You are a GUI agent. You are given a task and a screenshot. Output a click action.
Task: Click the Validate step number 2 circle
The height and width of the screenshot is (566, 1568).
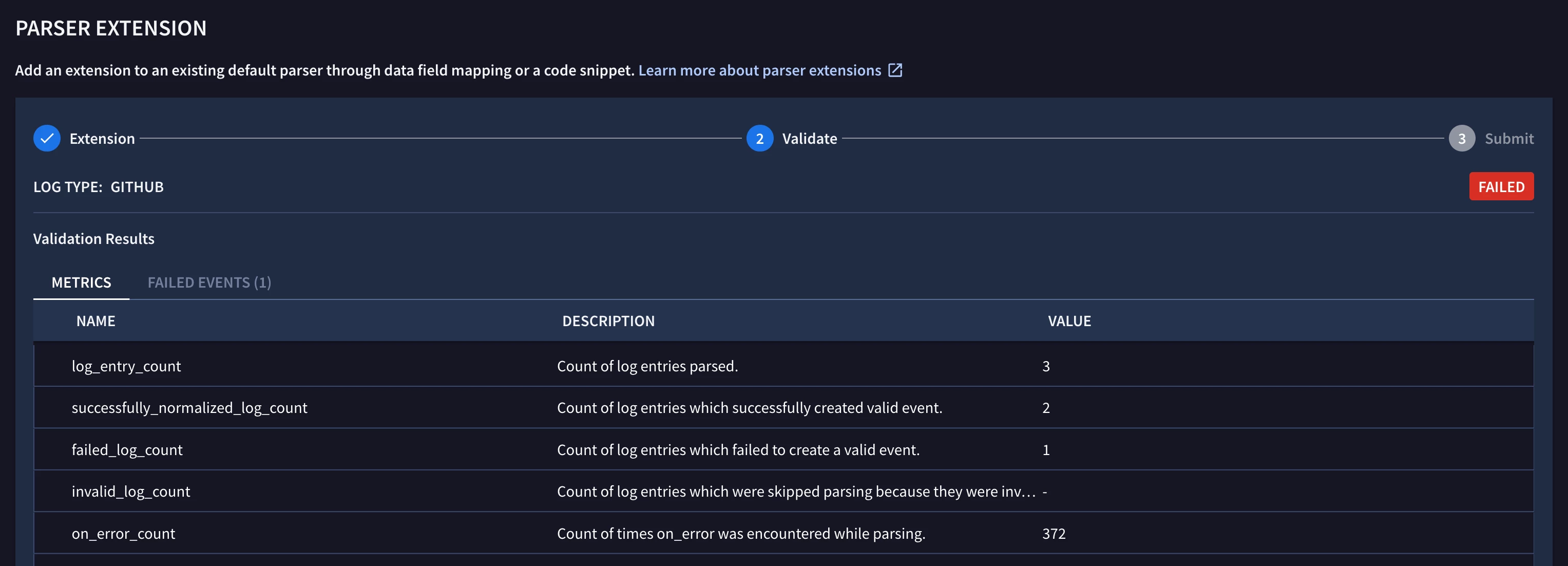coord(759,138)
